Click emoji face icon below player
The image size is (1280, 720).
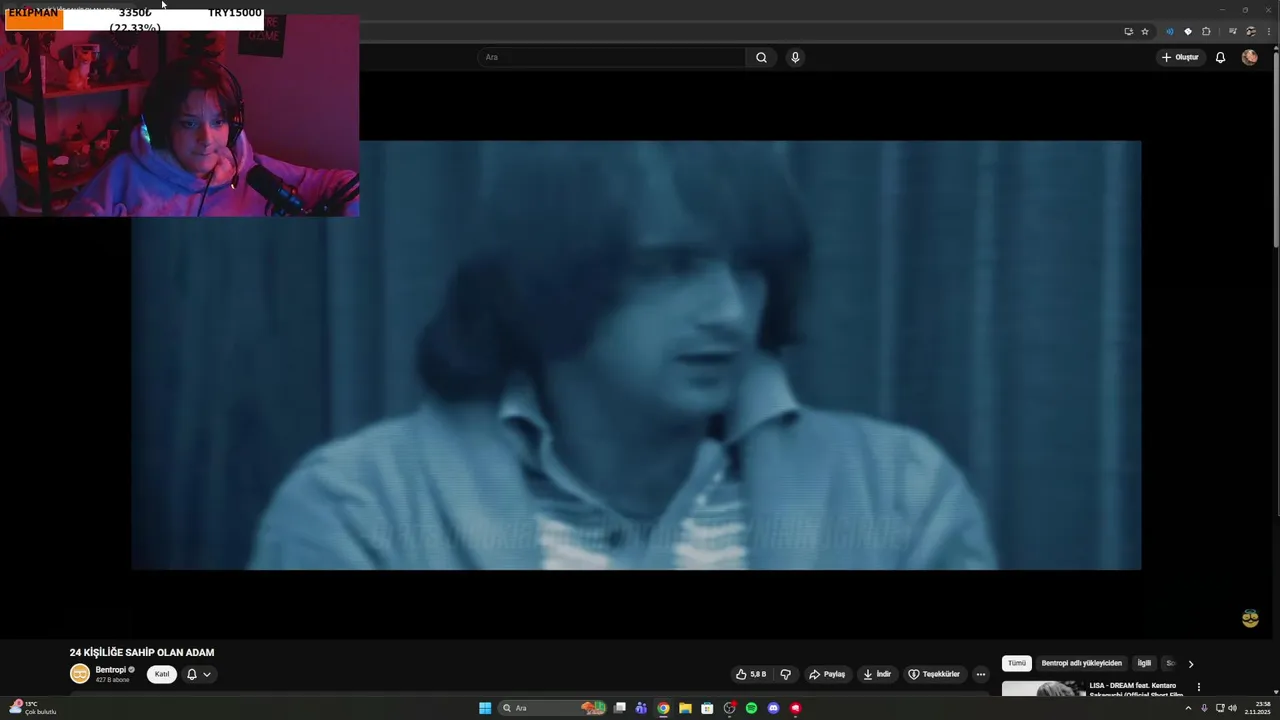click(1250, 619)
